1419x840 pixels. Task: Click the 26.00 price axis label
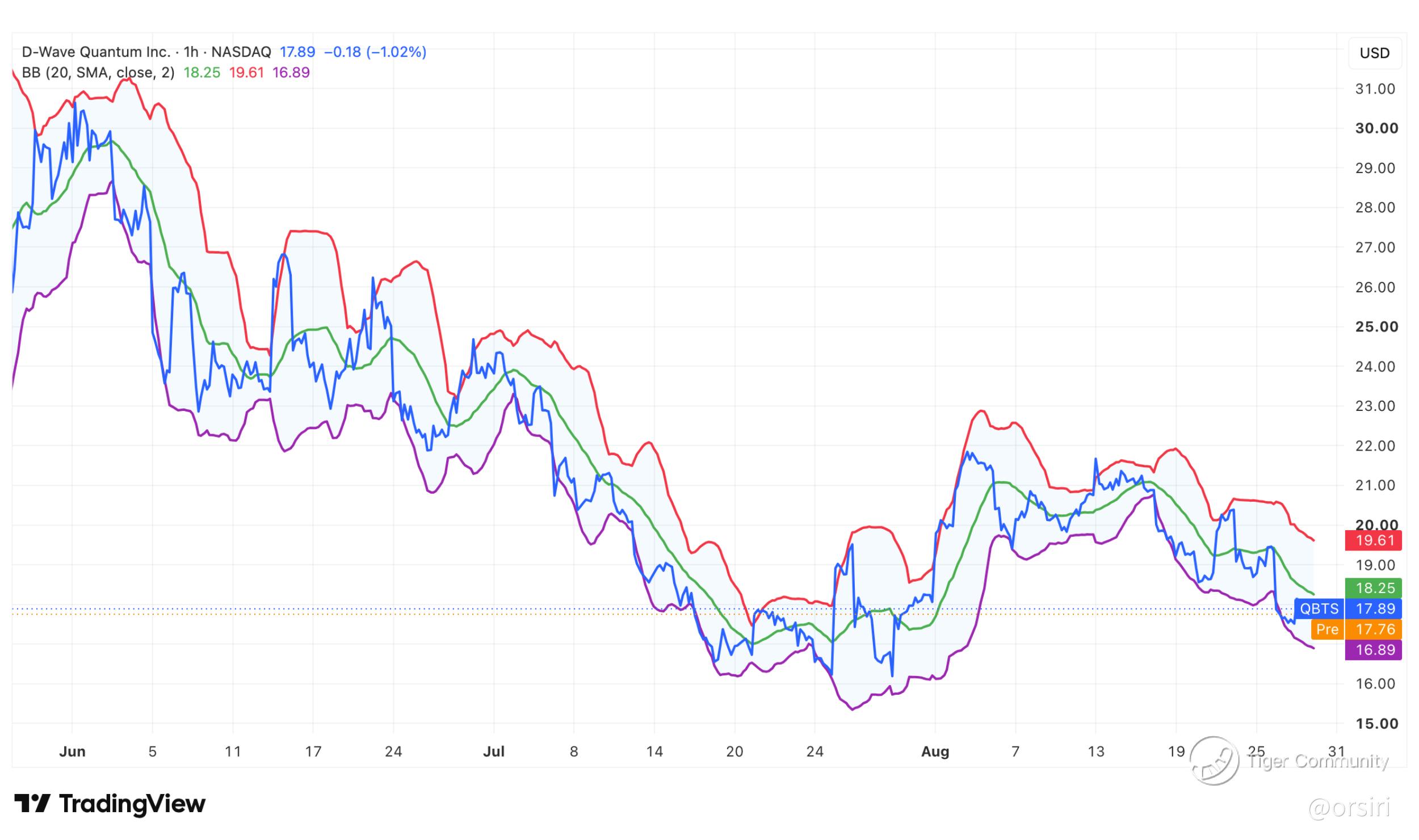tap(1375, 287)
